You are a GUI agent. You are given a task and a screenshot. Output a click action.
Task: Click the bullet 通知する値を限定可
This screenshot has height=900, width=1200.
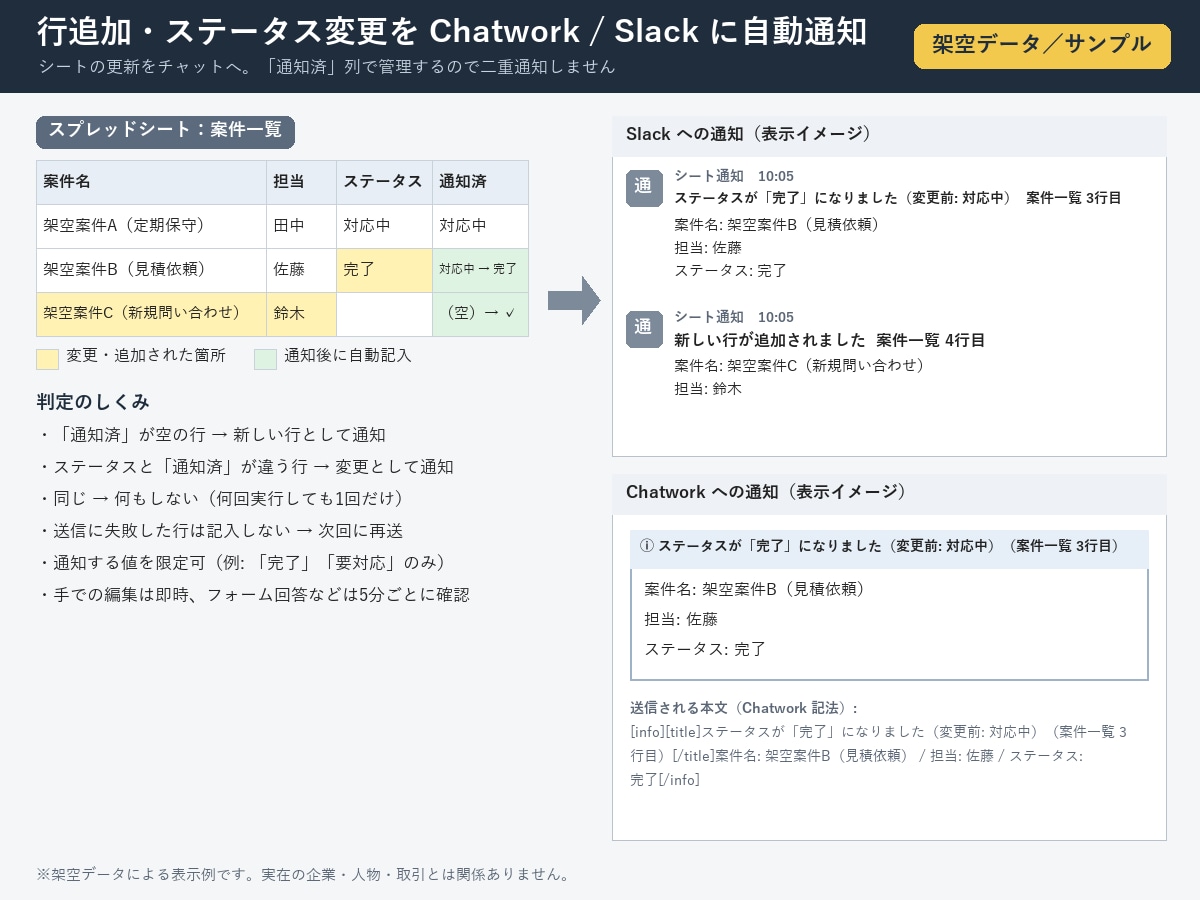tap(245, 562)
